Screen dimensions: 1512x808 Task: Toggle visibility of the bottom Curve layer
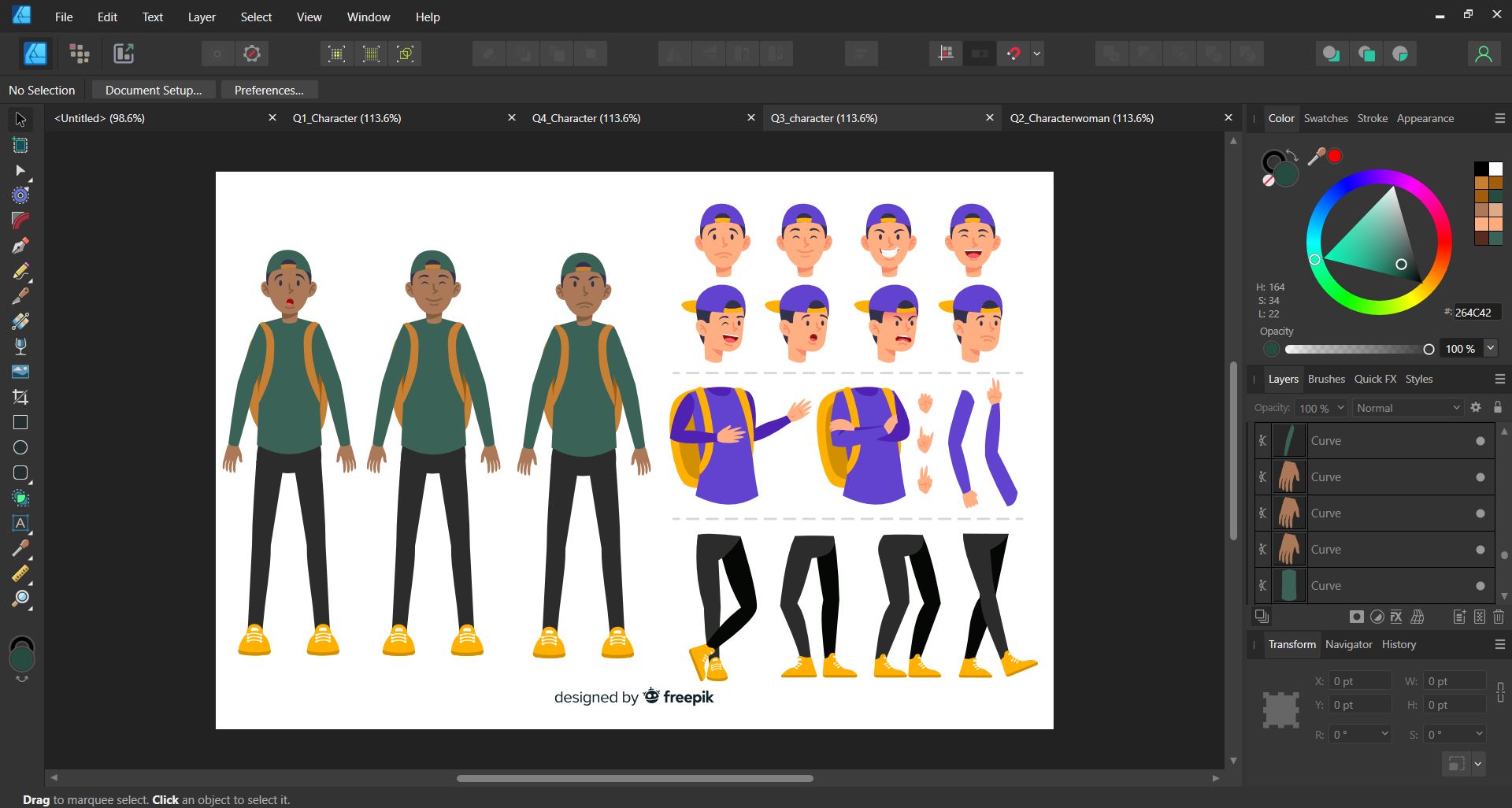(x=1480, y=586)
